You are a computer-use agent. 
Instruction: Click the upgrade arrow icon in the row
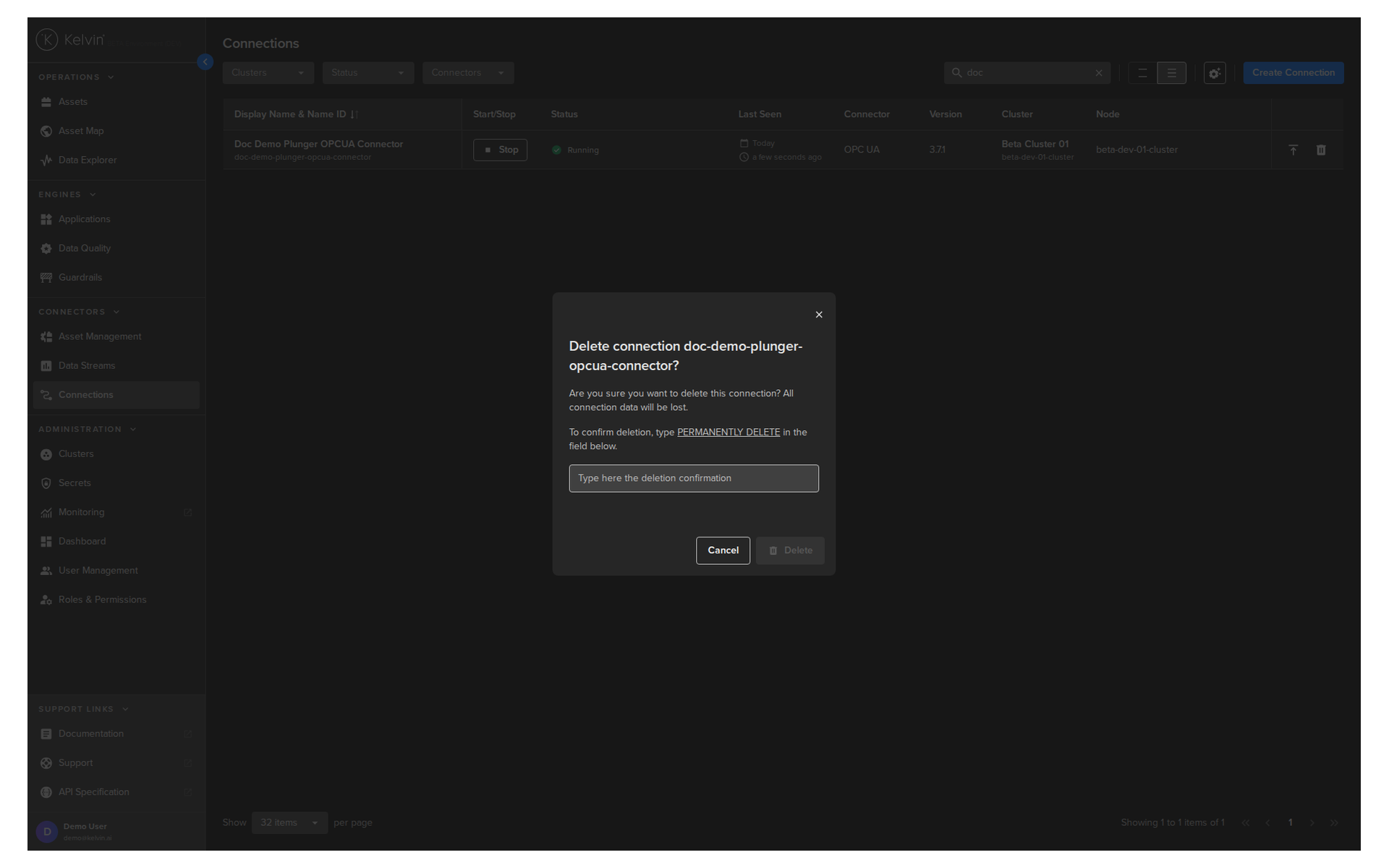pos(1294,150)
